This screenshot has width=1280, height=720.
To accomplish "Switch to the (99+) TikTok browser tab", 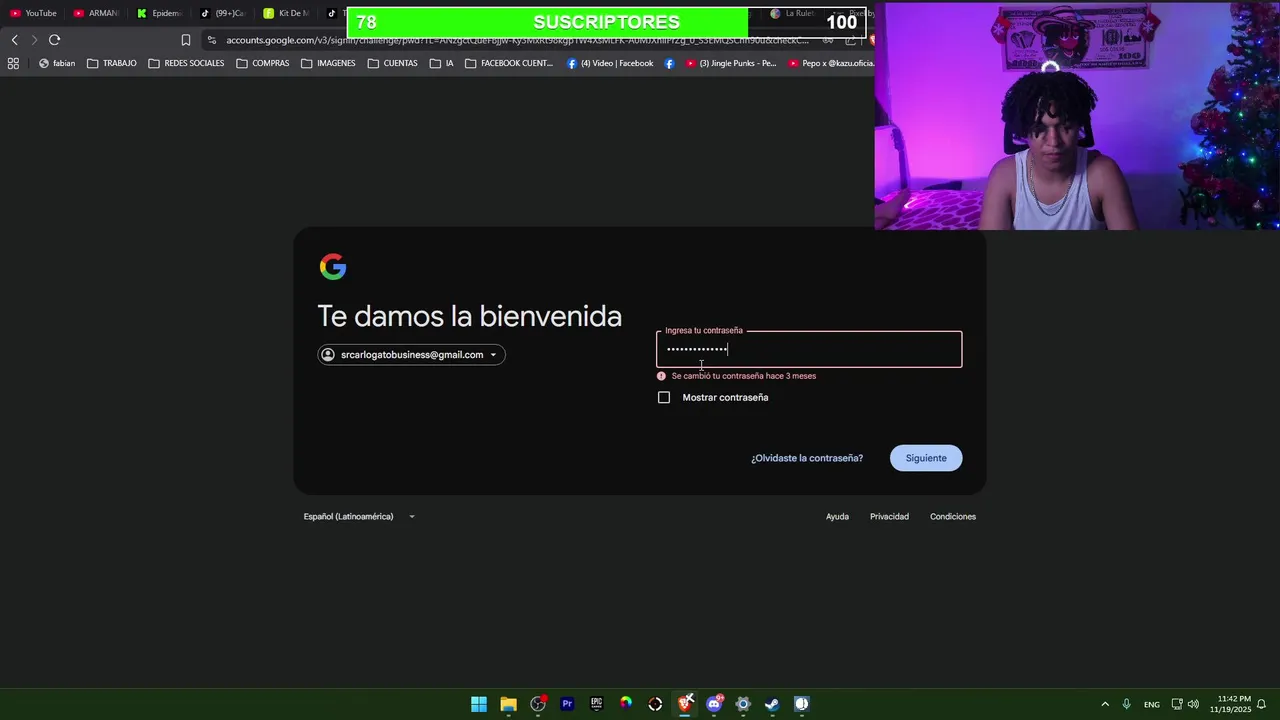I will 224,13.
